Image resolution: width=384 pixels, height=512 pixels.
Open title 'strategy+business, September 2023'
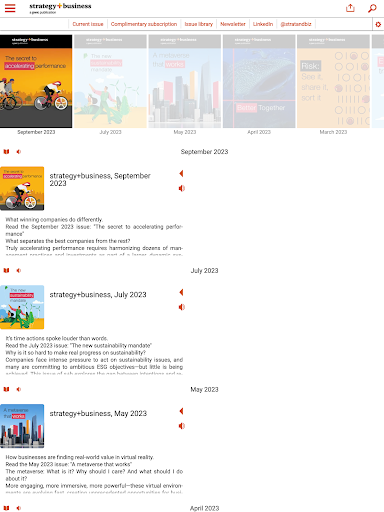[100, 179]
